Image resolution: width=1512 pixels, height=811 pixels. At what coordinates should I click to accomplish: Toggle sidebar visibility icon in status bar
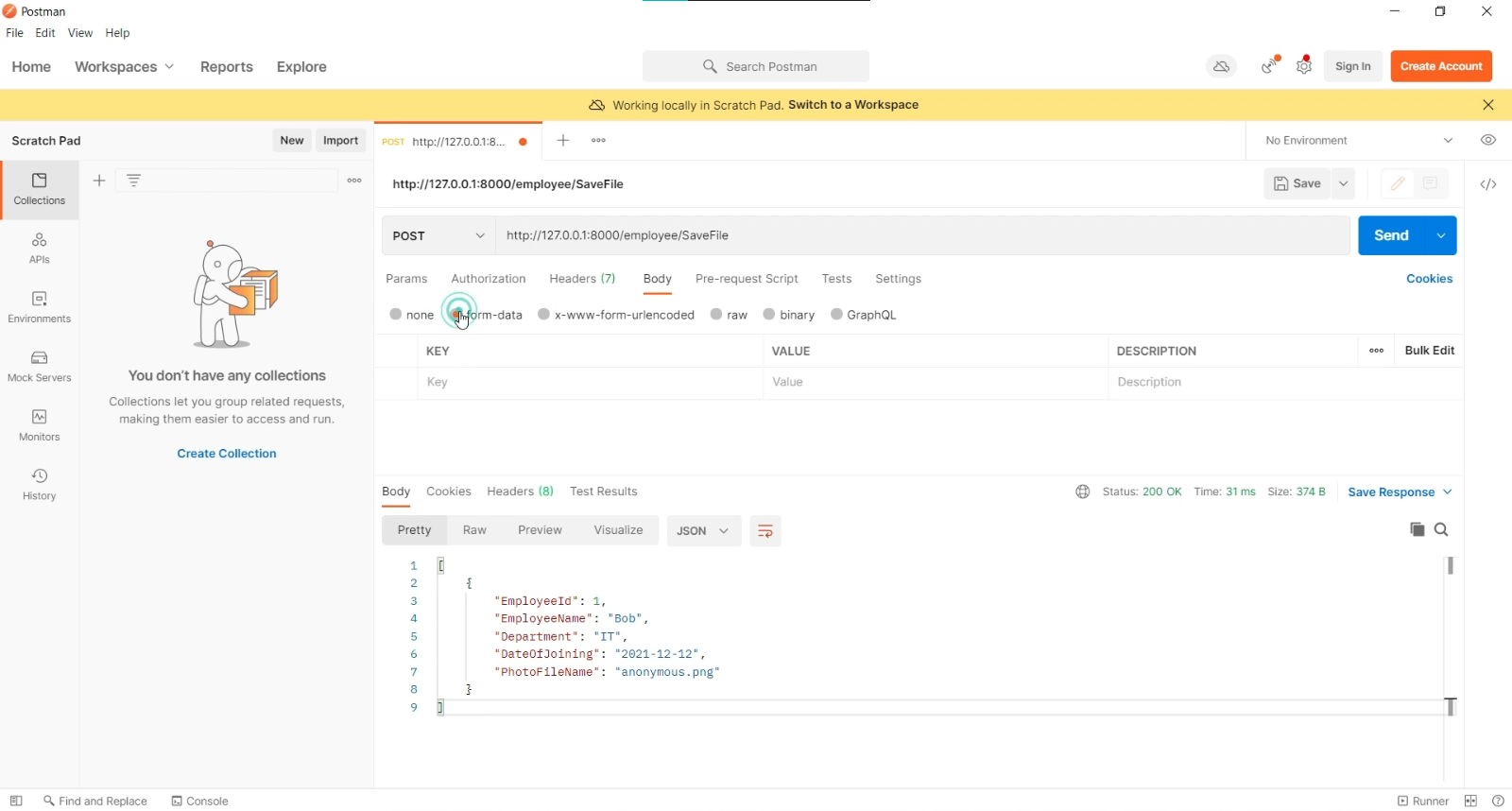16,802
